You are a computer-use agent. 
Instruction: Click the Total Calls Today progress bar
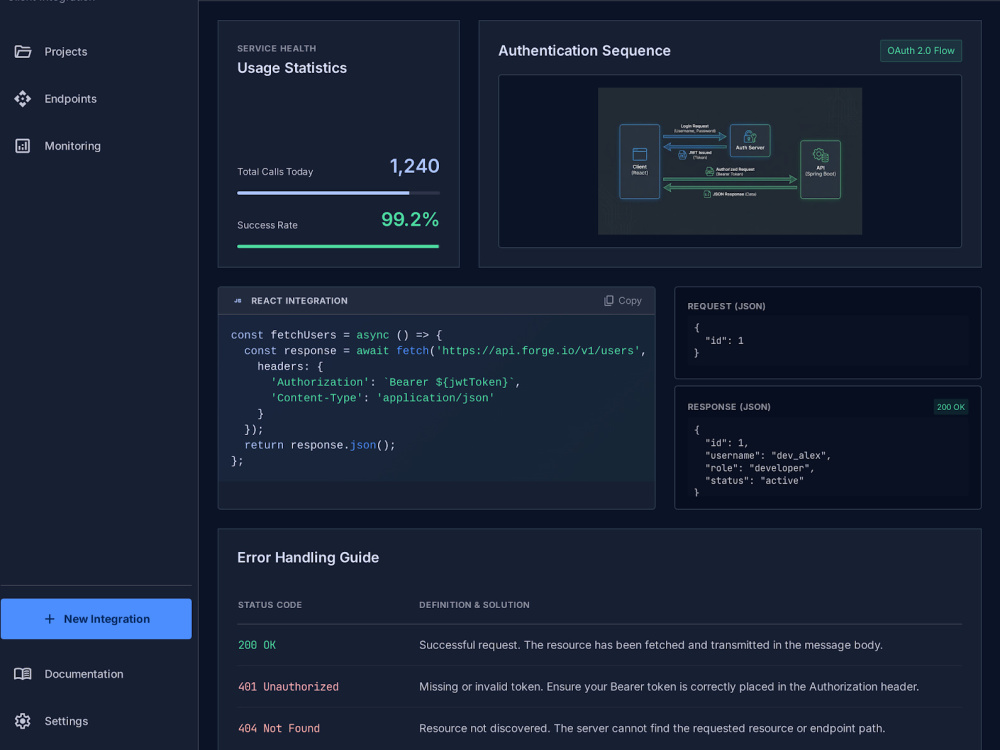(x=338, y=193)
